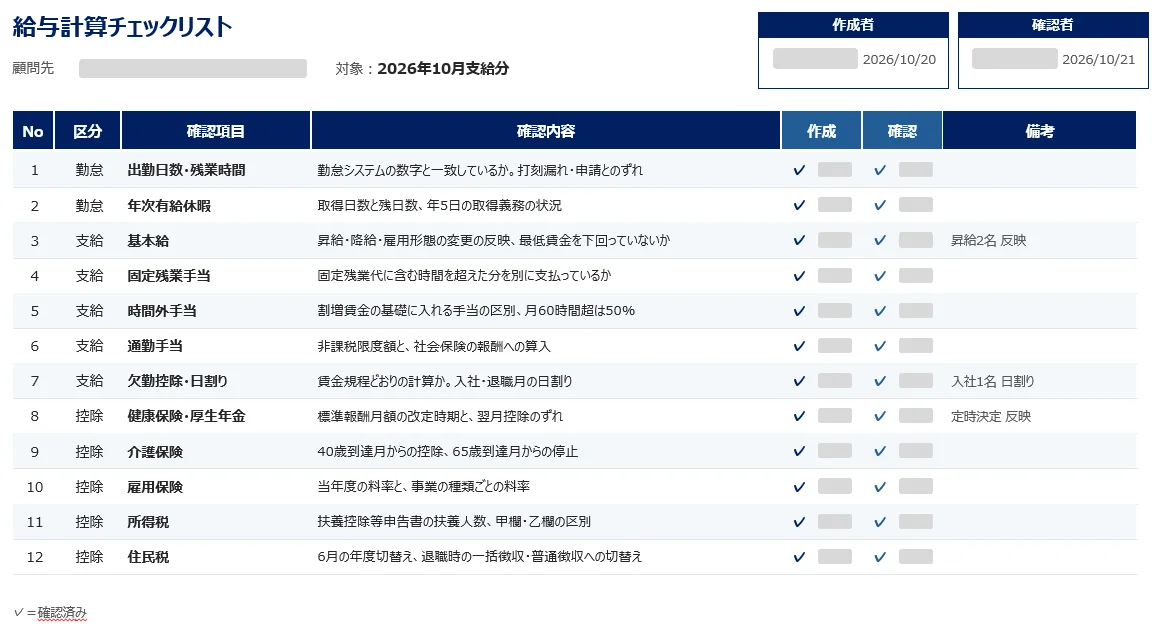
Task: Click 区分 cell 控除 in row 10
Action: (89, 487)
